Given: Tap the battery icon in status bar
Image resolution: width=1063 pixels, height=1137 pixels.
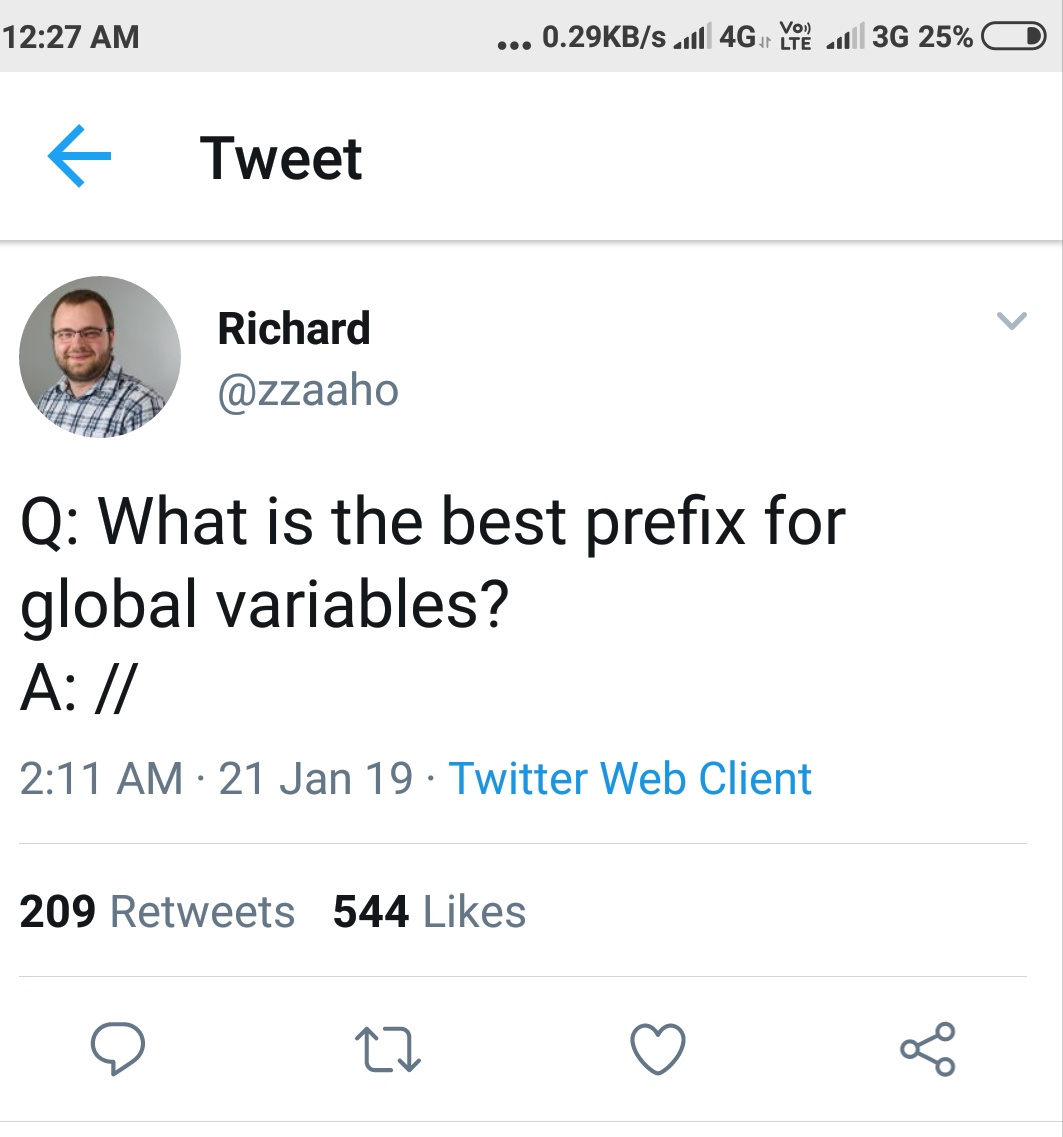Looking at the screenshot, I should tap(1014, 37).
